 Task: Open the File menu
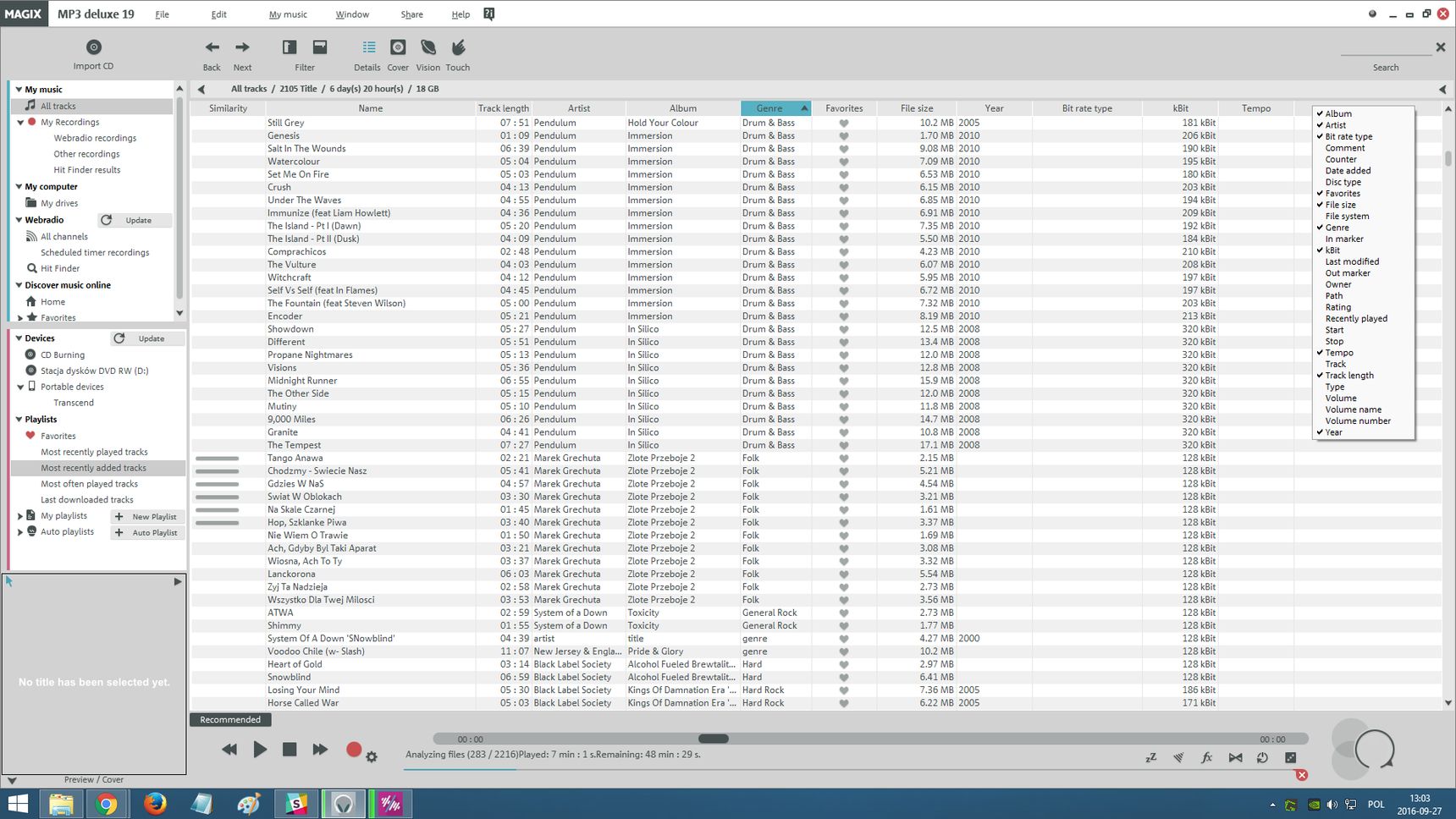162,14
